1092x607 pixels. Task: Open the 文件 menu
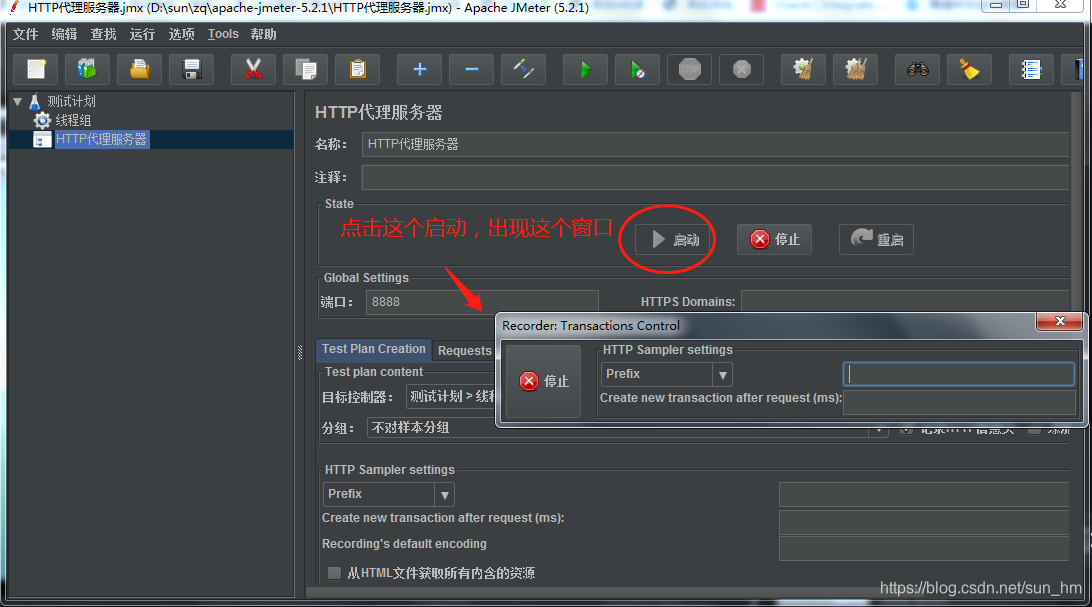(x=25, y=34)
